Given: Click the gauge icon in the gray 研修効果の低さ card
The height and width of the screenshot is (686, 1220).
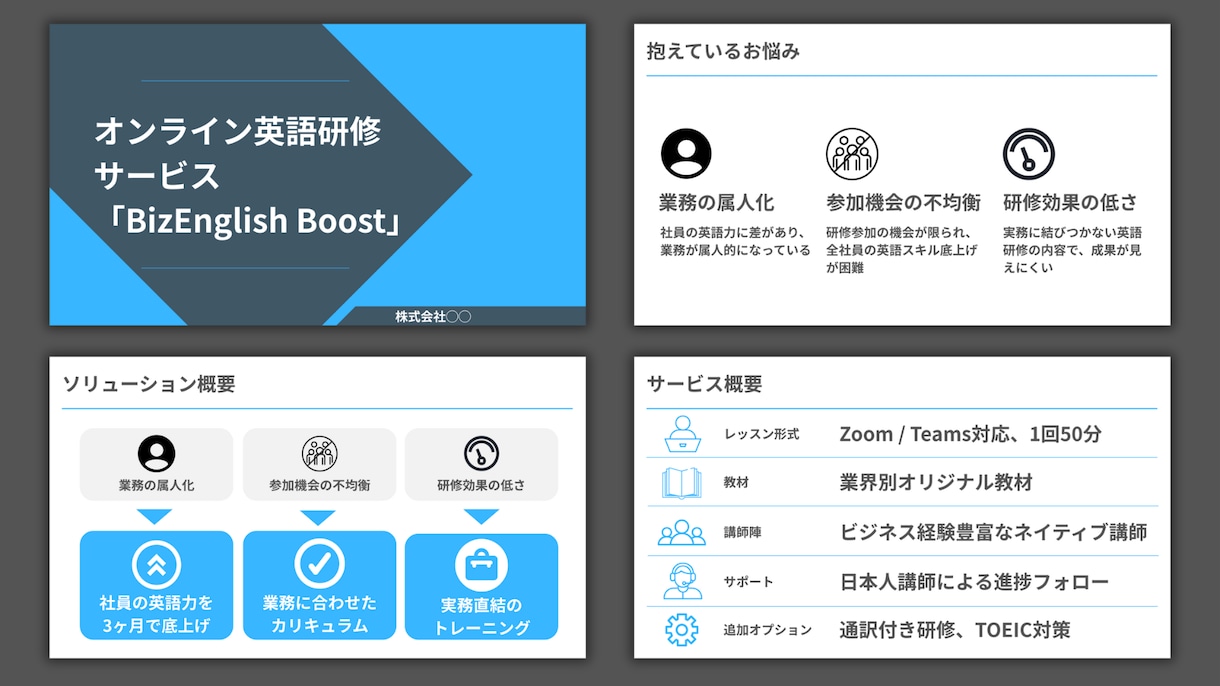Looking at the screenshot, I should [481, 454].
